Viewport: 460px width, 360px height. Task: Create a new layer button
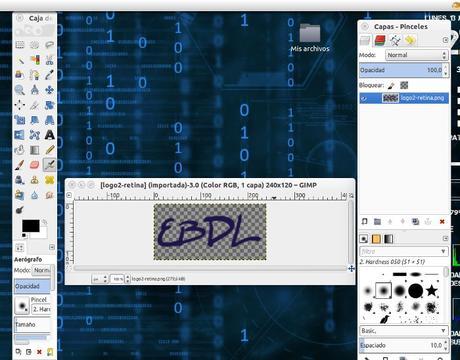tap(364, 221)
